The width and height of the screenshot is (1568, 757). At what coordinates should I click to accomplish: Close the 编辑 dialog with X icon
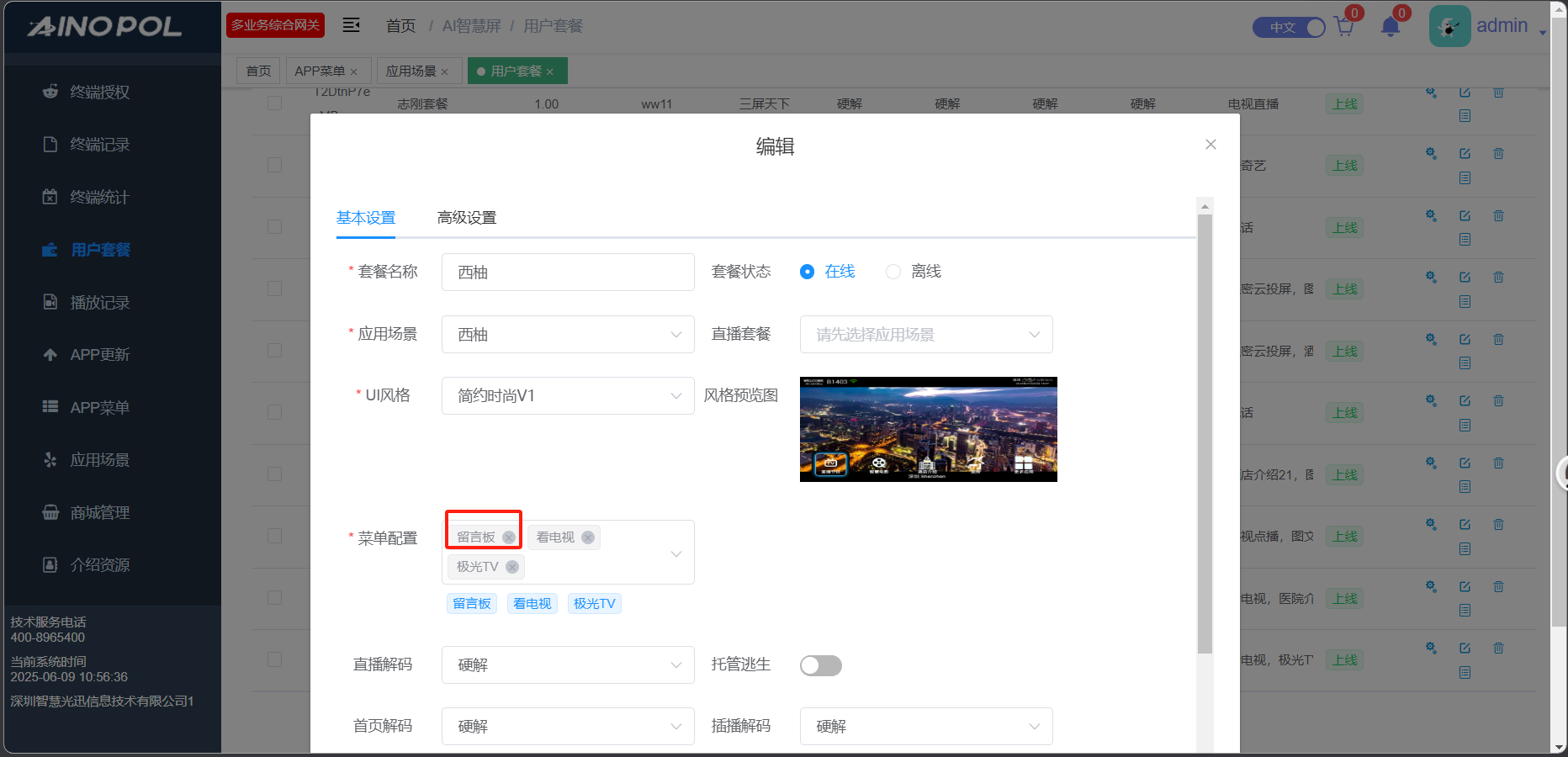1210,145
